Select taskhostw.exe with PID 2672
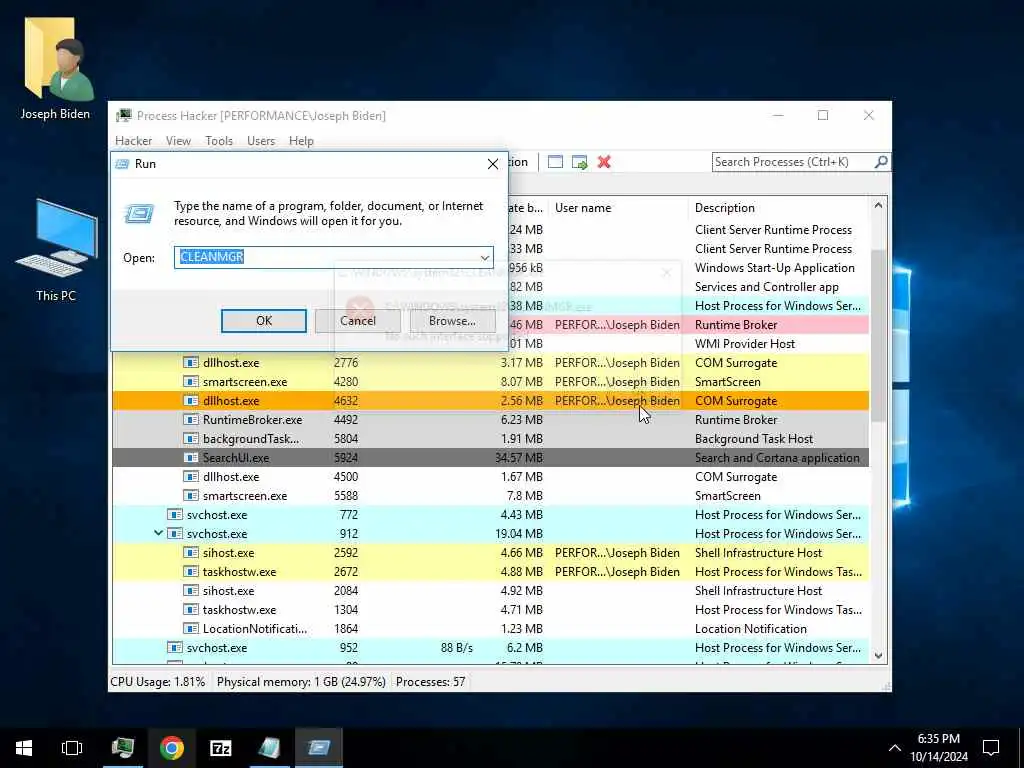This screenshot has width=1024, height=768. 490,572
